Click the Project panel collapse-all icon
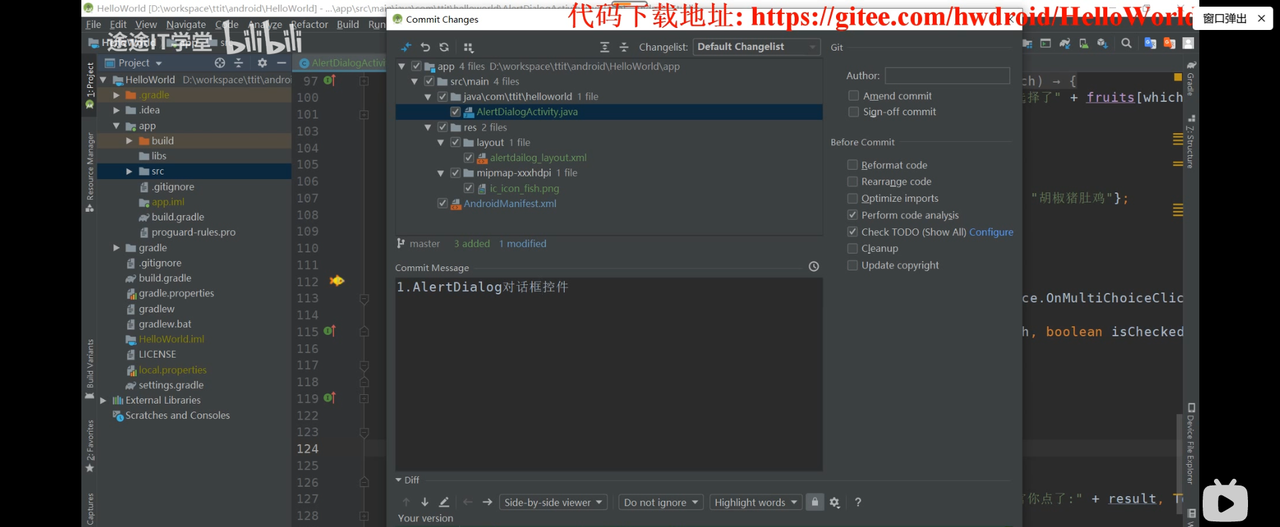Viewport: 1280px width, 527px height. [238, 63]
